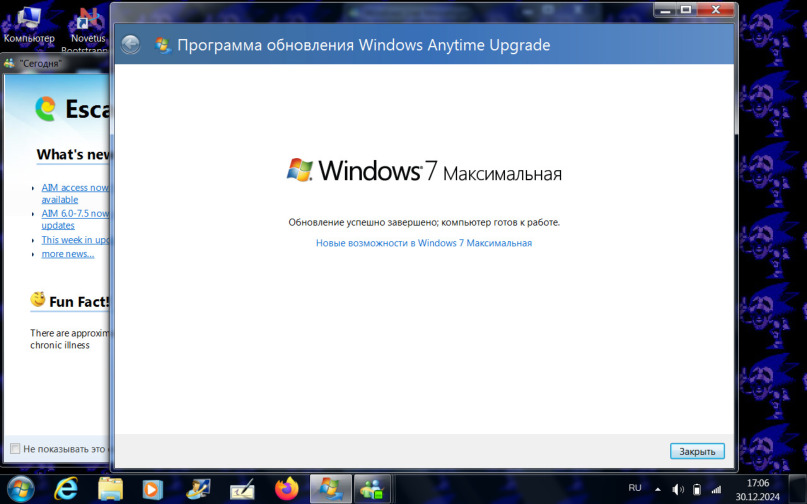Open more news... link in Сегодня window
This screenshot has width=807, height=504.
click(68, 254)
